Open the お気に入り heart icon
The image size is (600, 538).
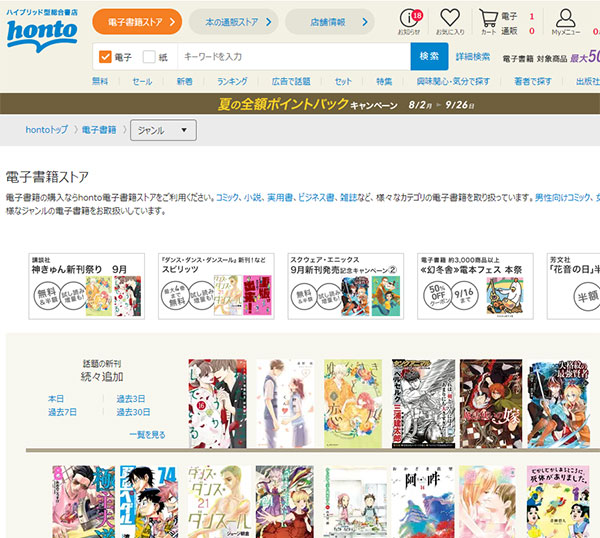pos(450,22)
